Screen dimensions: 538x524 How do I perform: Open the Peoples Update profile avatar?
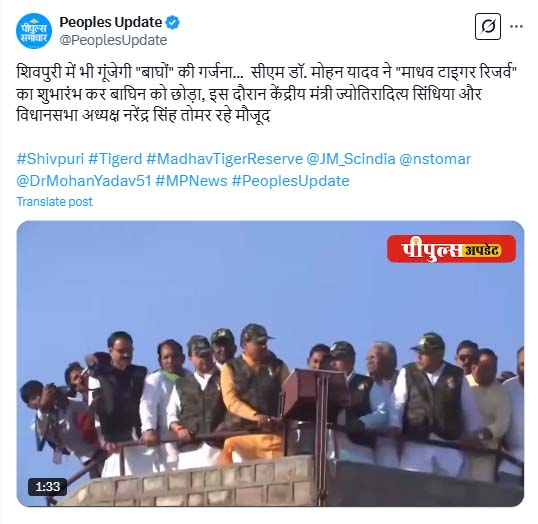pyautogui.click(x=34, y=31)
